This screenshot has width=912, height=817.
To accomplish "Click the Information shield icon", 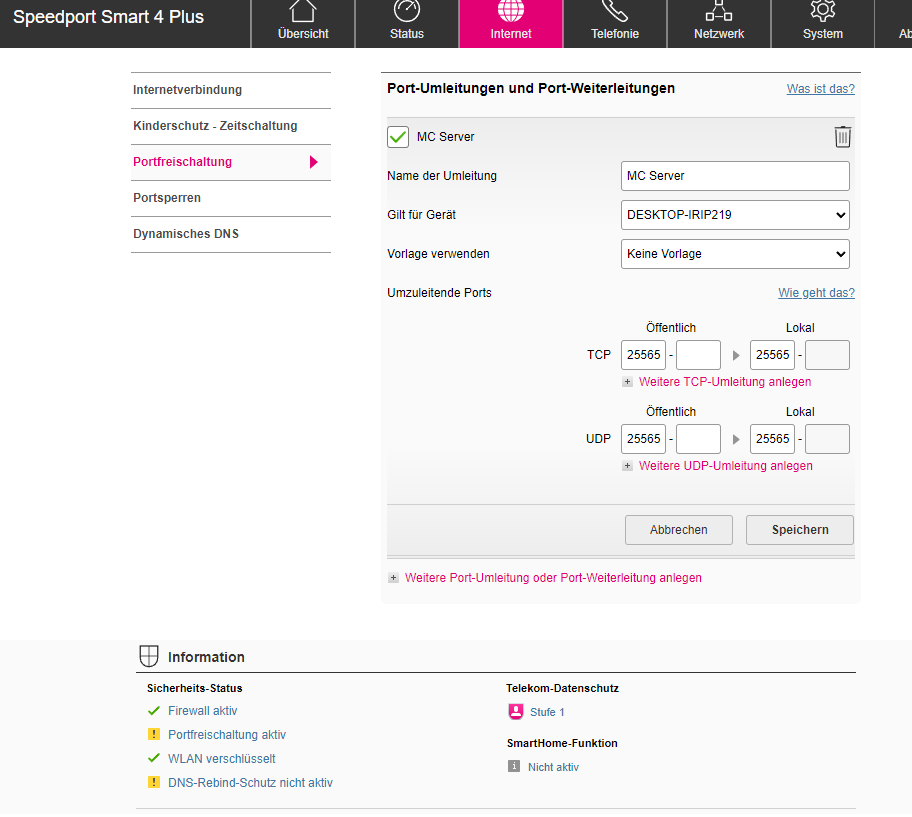I will tap(149, 657).
